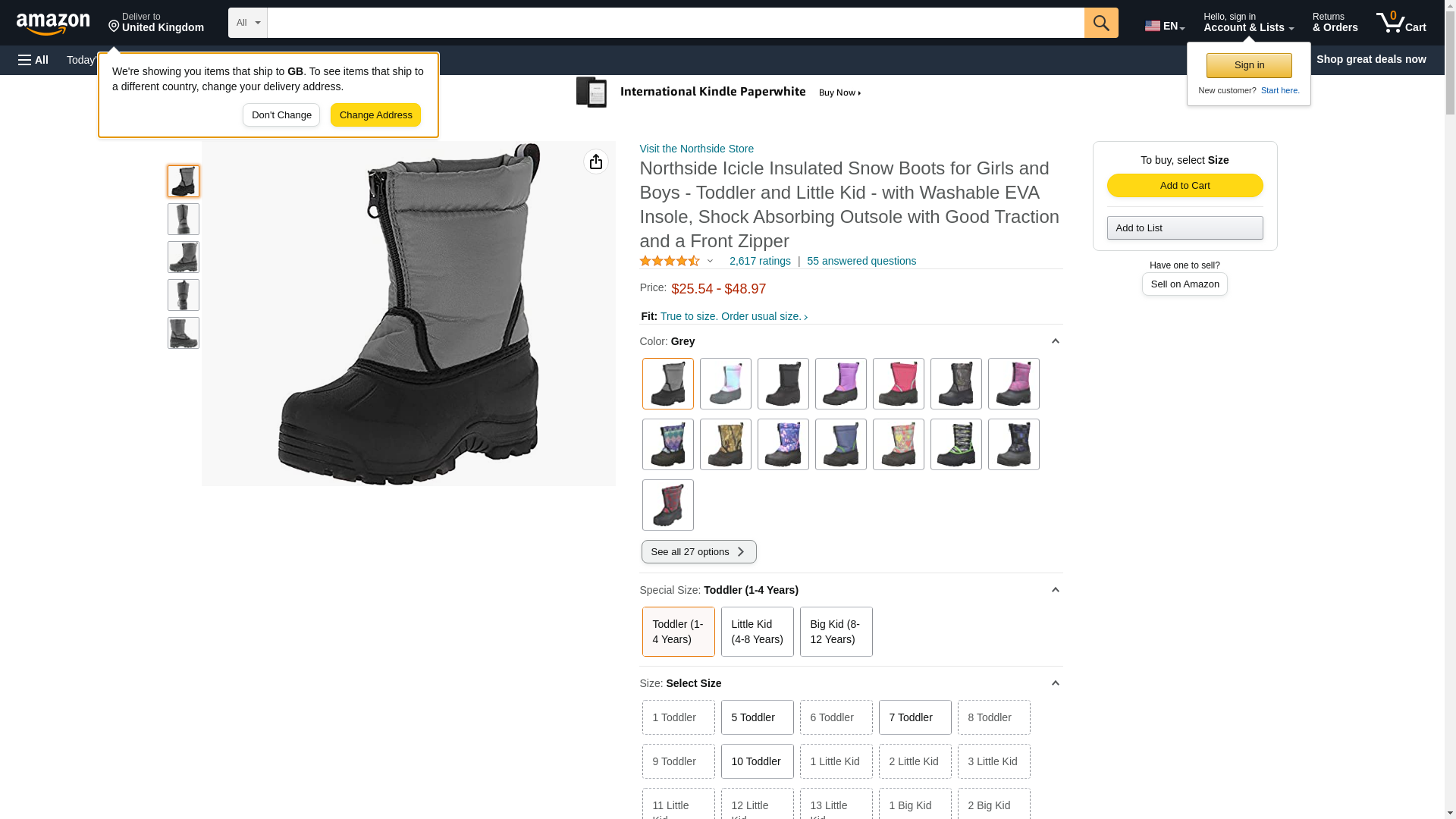This screenshot has height=819, width=1456.
Task: Open Returns & Orders
Action: [x=1335, y=23]
